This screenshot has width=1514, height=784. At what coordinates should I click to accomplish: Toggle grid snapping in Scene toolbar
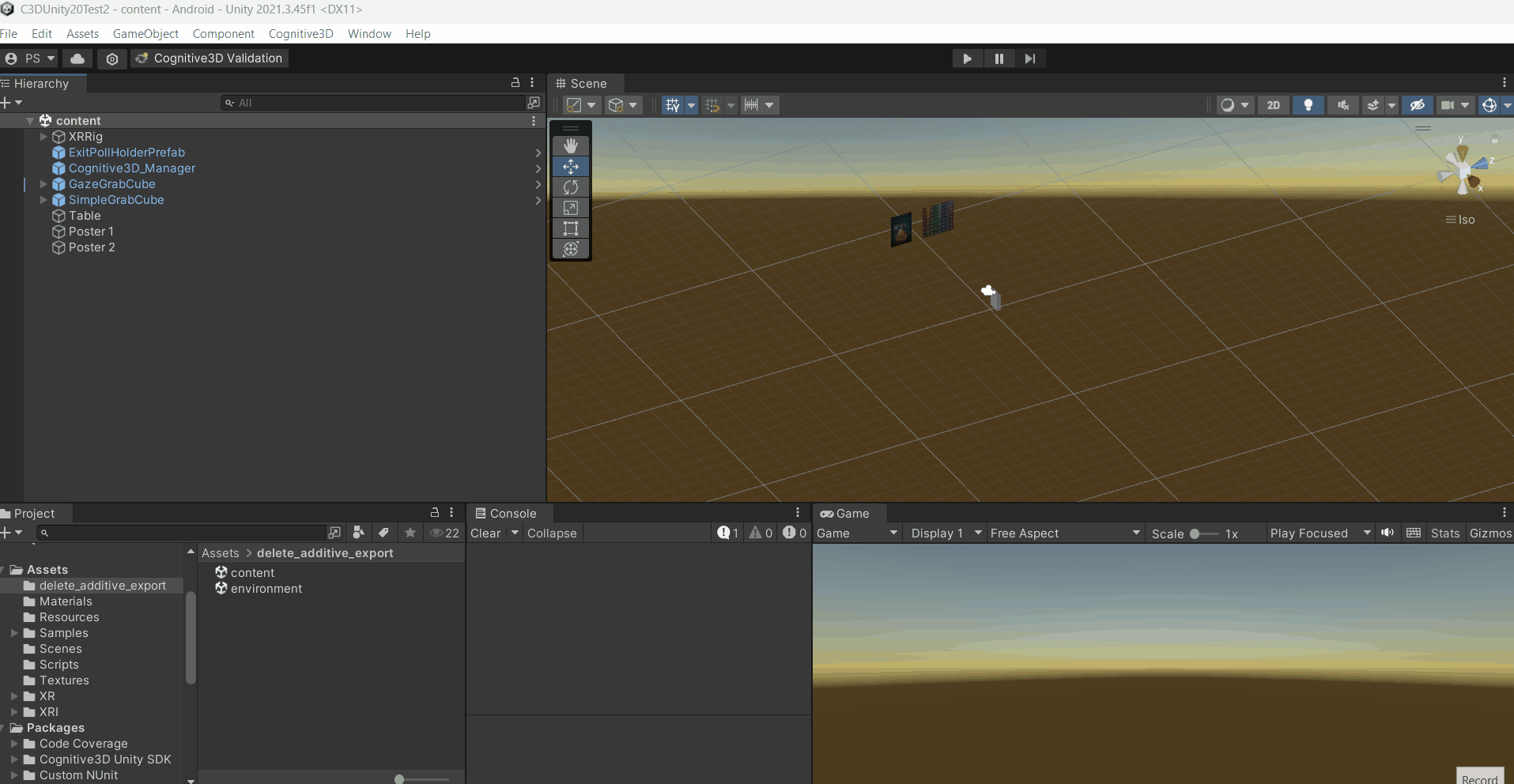712,105
